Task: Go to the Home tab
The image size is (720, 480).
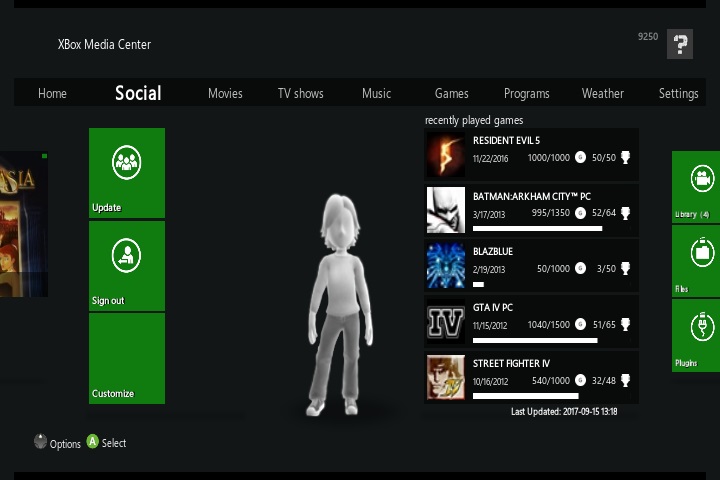Action: pos(52,93)
